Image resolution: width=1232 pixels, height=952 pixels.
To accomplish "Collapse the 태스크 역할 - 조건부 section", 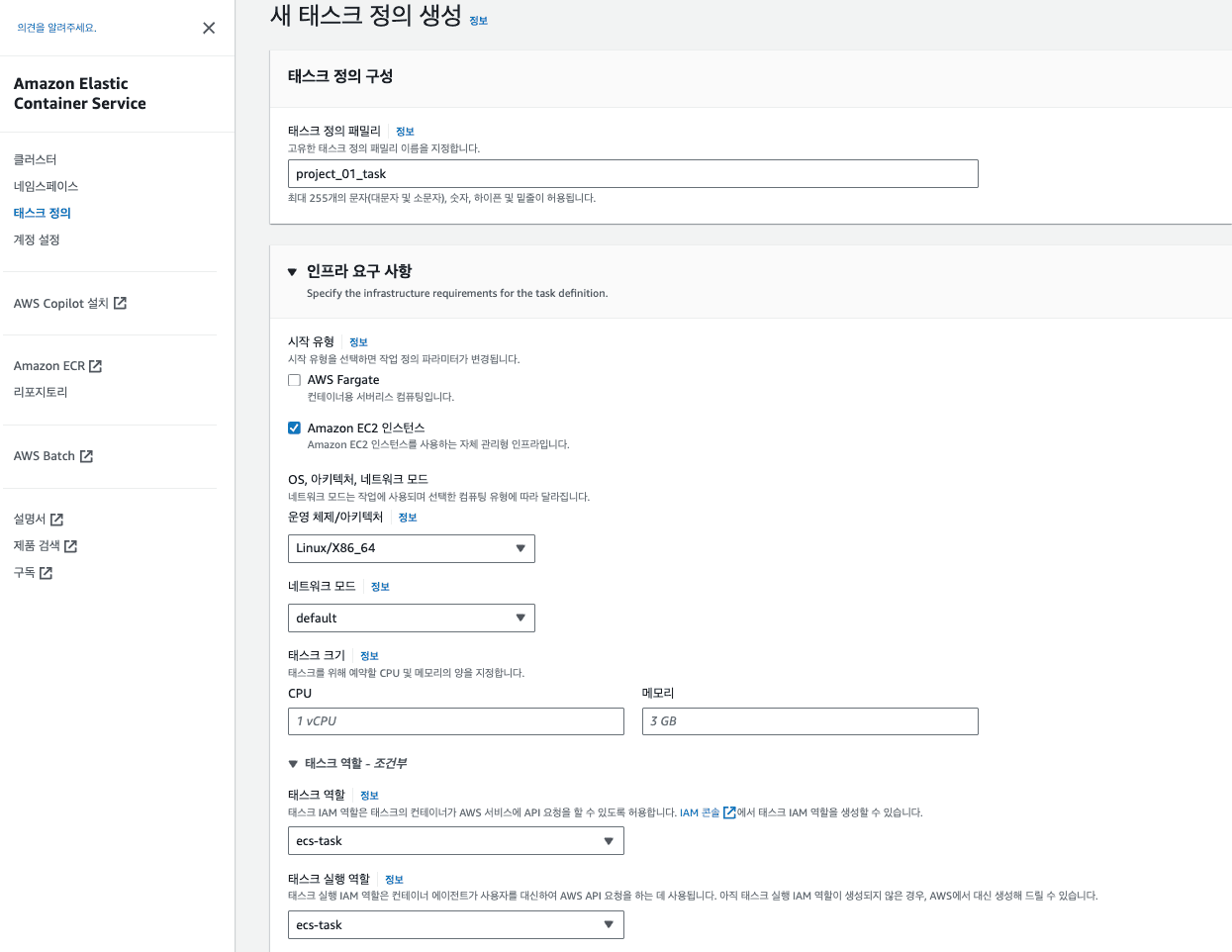I will click(293, 764).
